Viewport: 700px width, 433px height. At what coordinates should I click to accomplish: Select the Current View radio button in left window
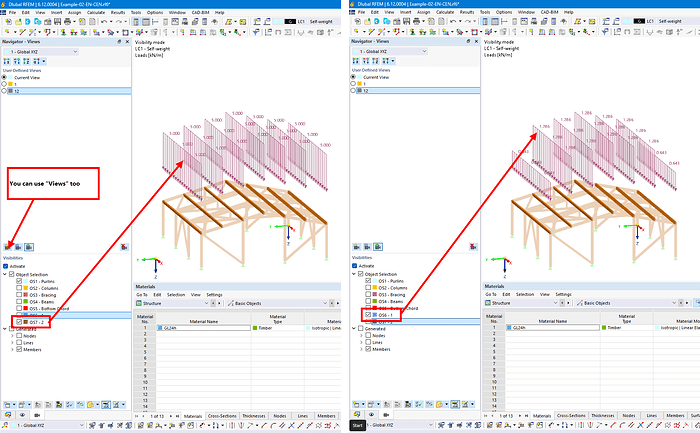[5, 76]
